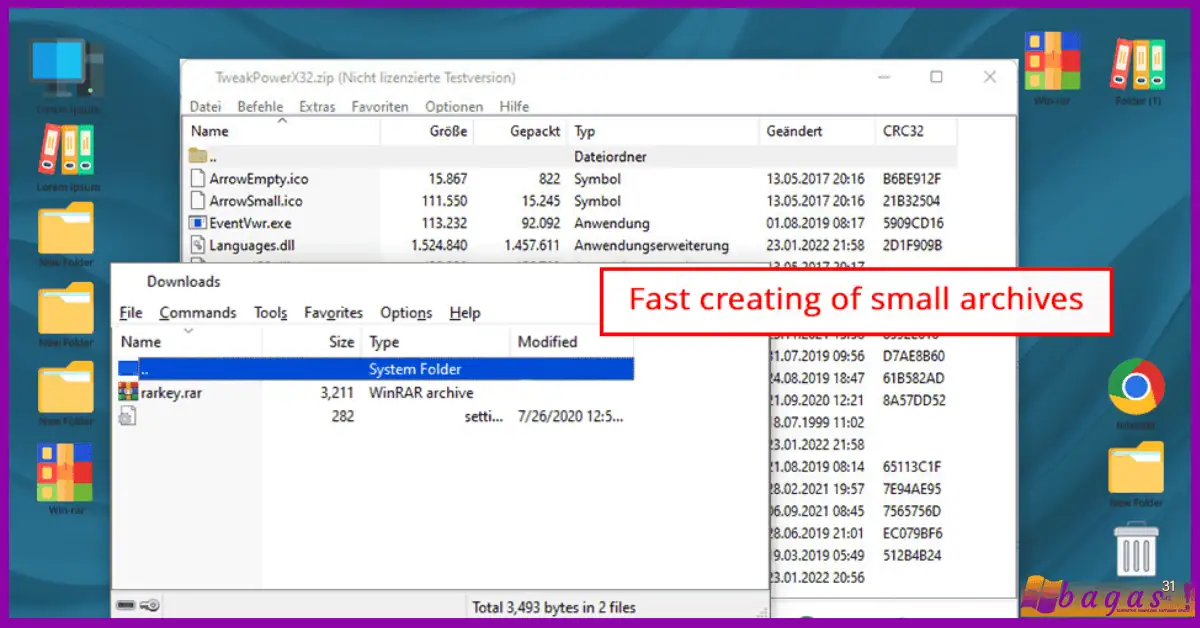Open the Recycle Bin

(1134, 550)
